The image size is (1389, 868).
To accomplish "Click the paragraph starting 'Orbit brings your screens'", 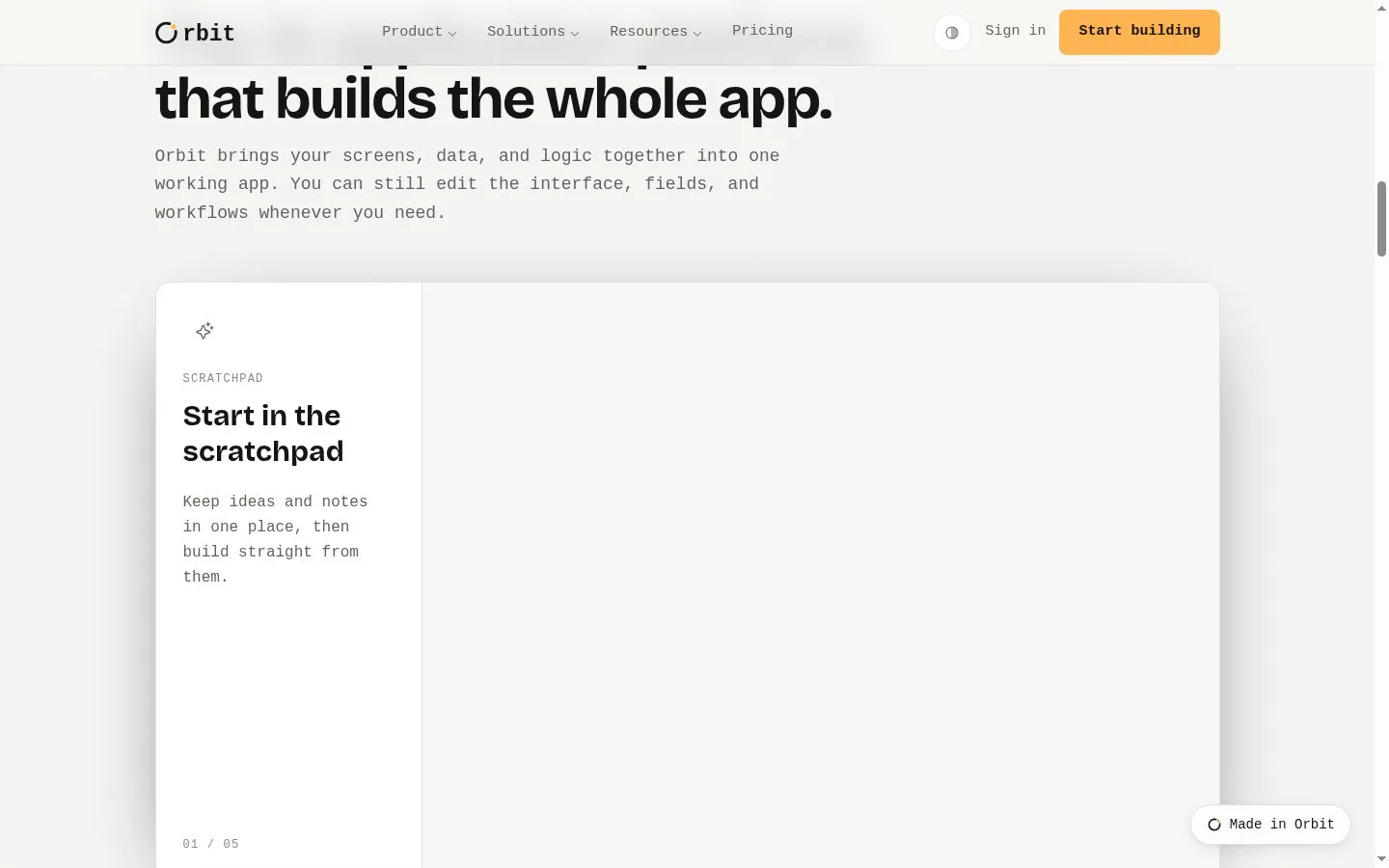I will click(x=467, y=184).
